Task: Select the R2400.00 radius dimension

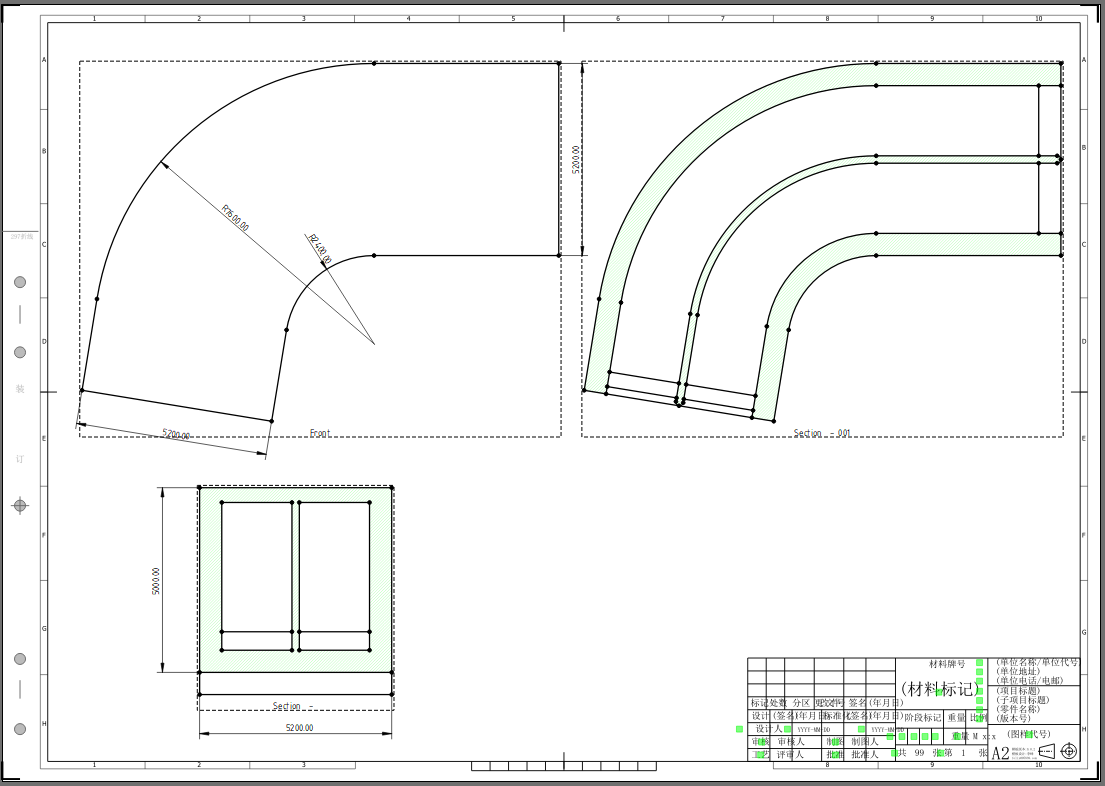Action: click(320, 249)
